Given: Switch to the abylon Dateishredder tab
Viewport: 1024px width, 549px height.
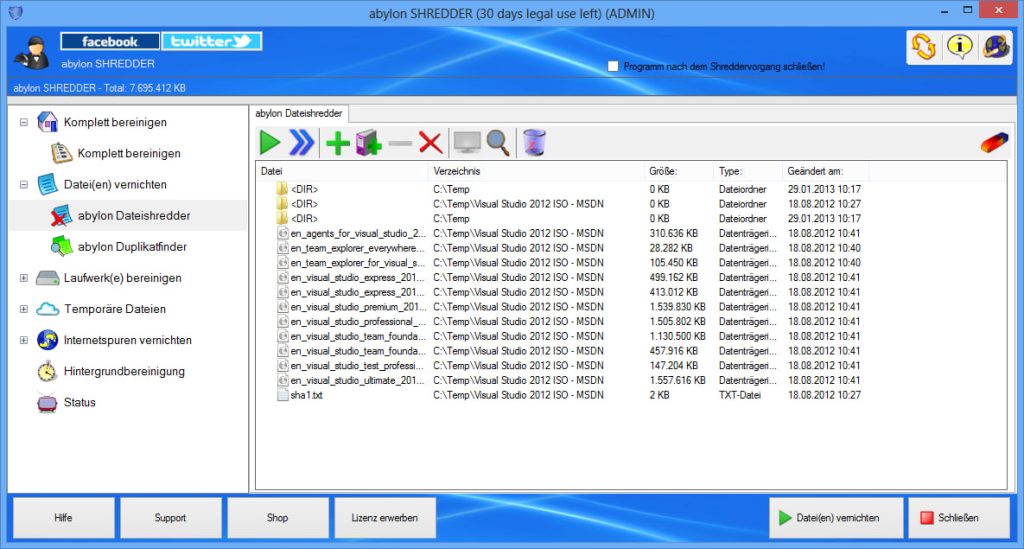Looking at the screenshot, I should pyautogui.click(x=298, y=114).
